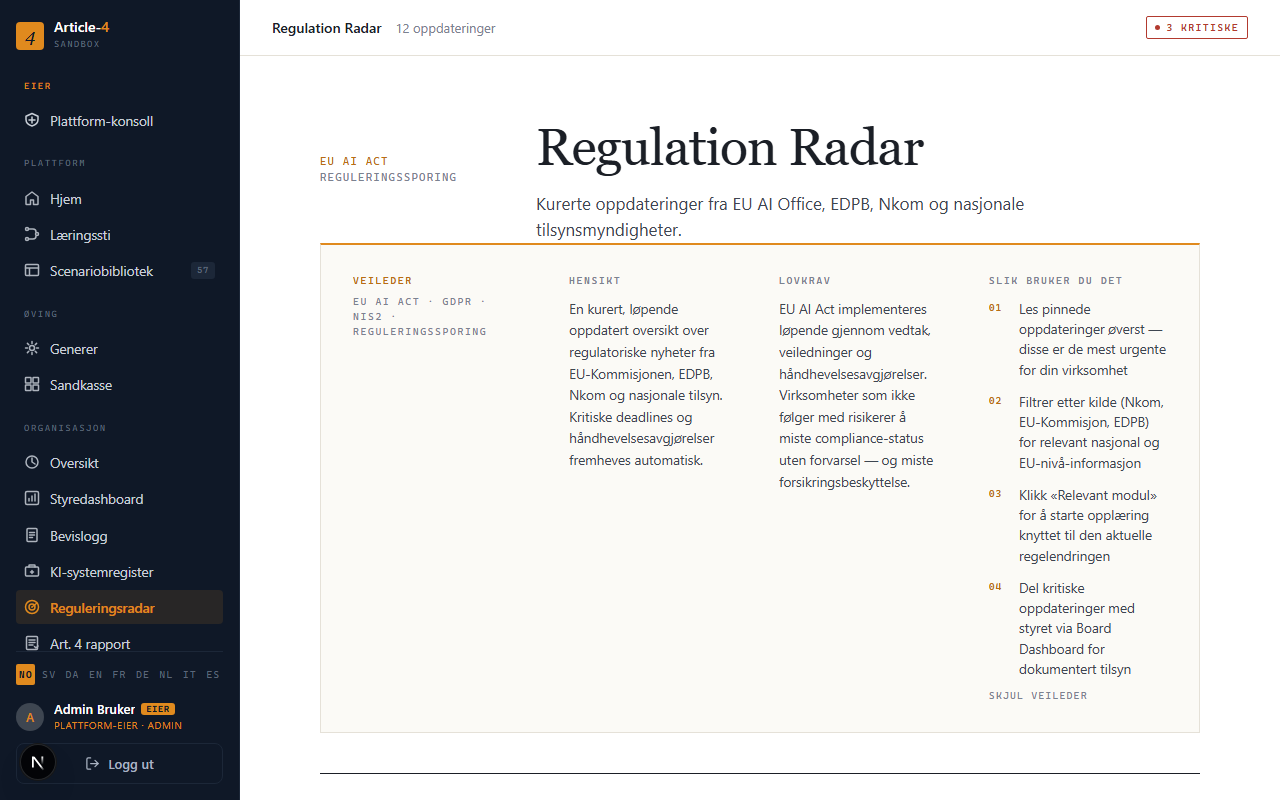Screen dimensions: 1280x800
Task: Click the Article-4 logo
Action: 30,36
